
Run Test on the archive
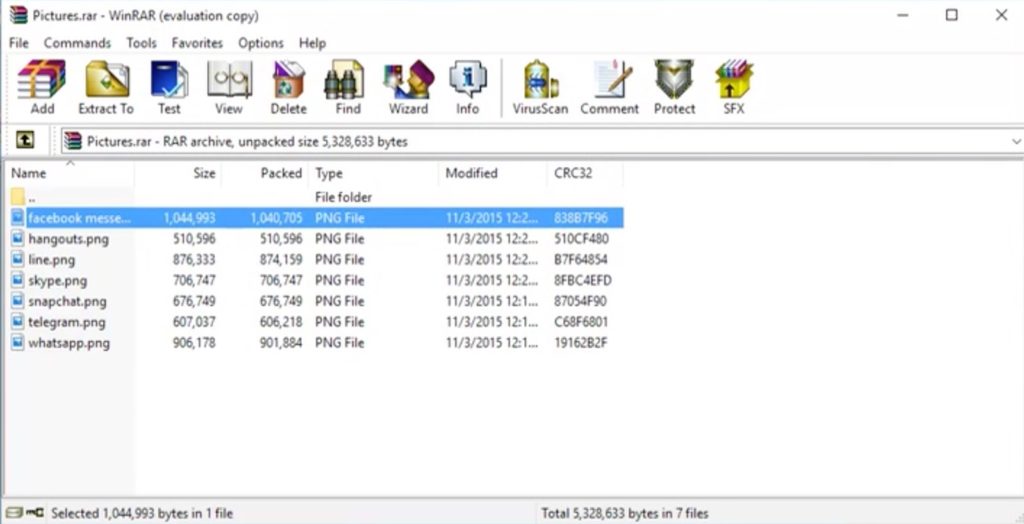169,86
